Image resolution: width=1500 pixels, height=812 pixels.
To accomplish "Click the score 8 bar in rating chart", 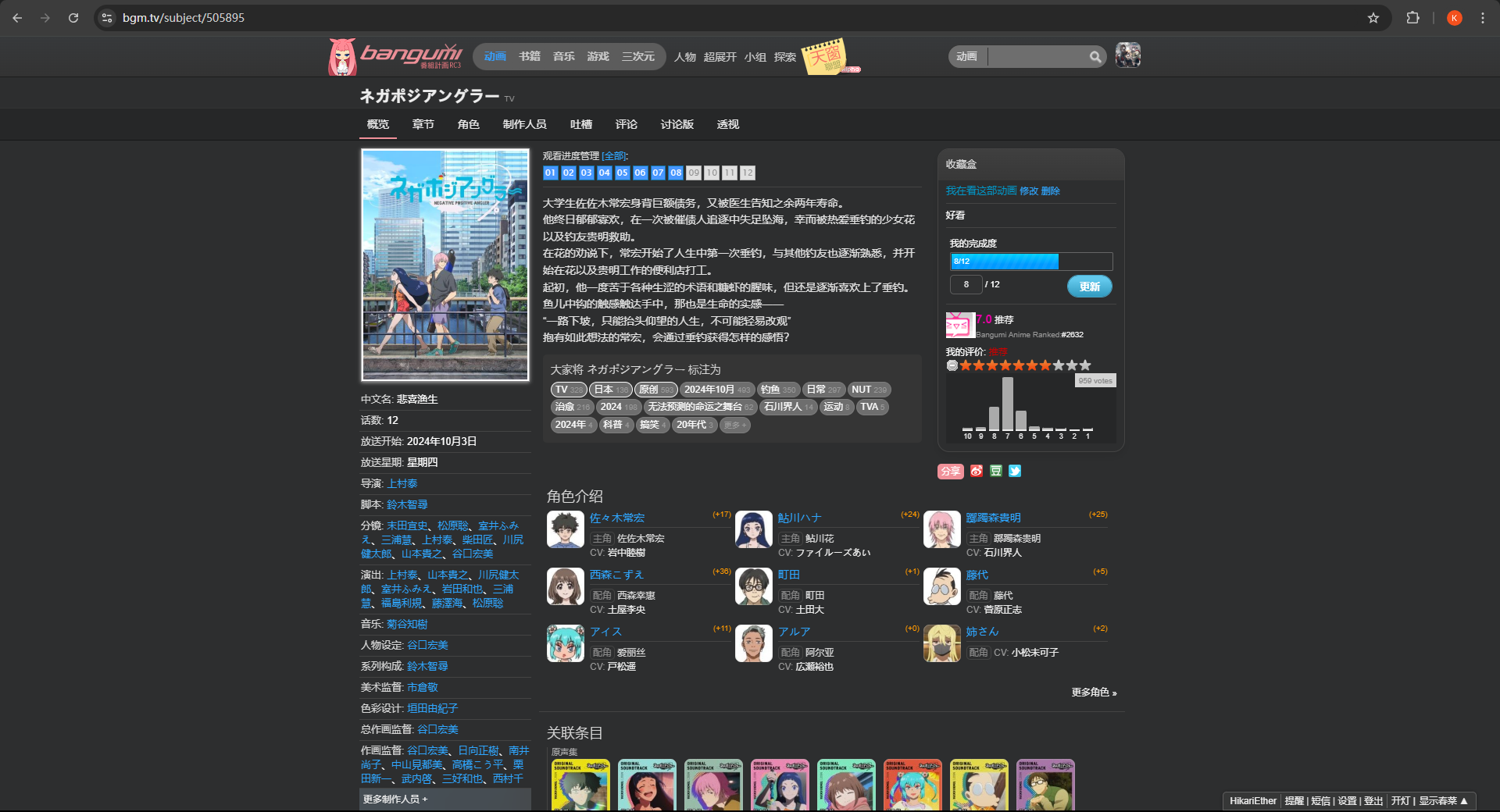I will (994, 418).
